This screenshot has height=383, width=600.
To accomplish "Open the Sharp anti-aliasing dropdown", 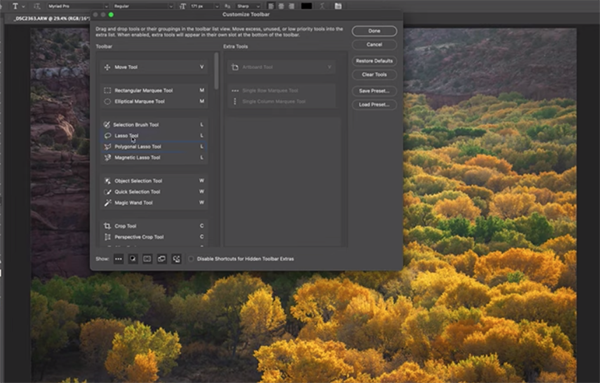I will (x=248, y=6).
